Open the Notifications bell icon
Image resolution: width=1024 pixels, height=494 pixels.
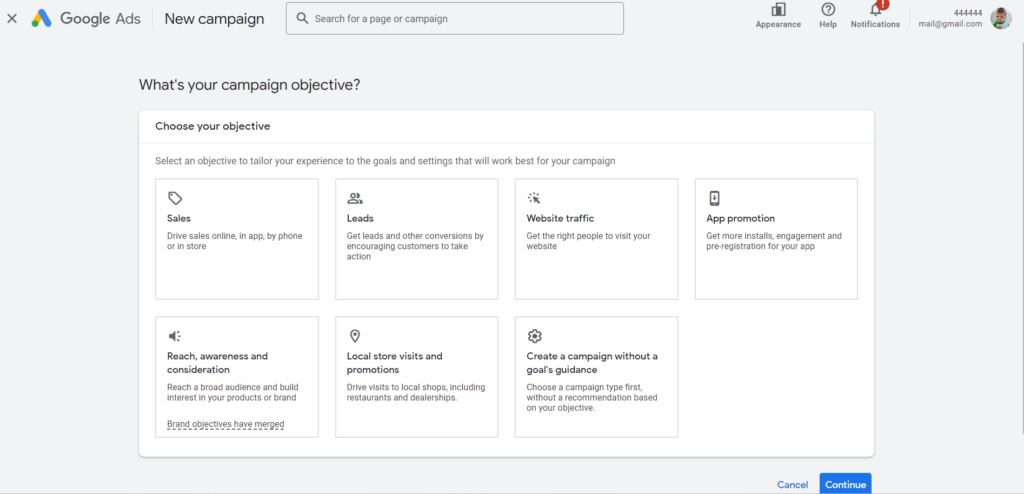875,10
